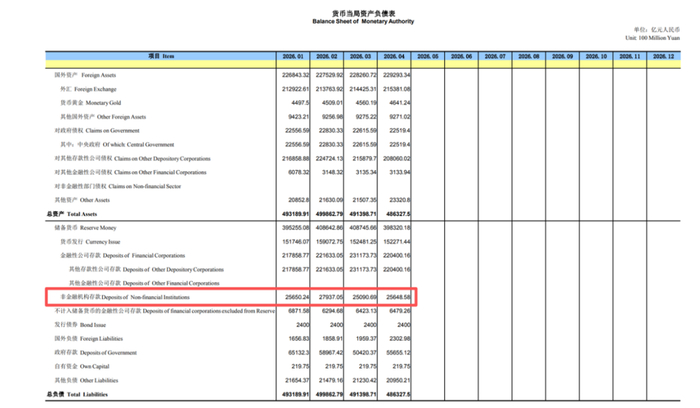Screen dimensions: 700x408
Task: Click the 'Balance Sheet of Monetary Authority' title
Action: [x=363, y=21]
